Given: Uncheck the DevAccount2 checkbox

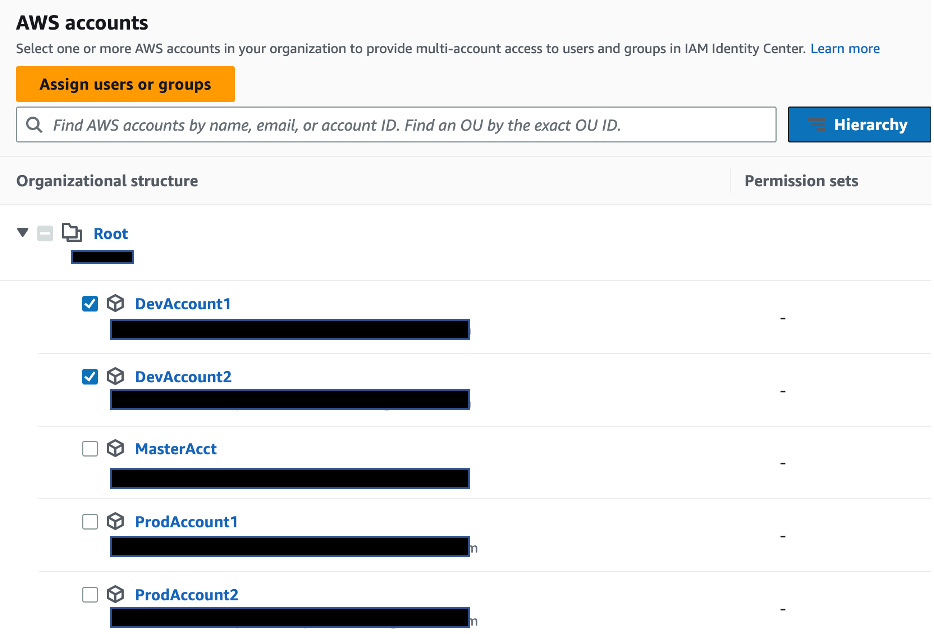Looking at the screenshot, I should [90, 377].
